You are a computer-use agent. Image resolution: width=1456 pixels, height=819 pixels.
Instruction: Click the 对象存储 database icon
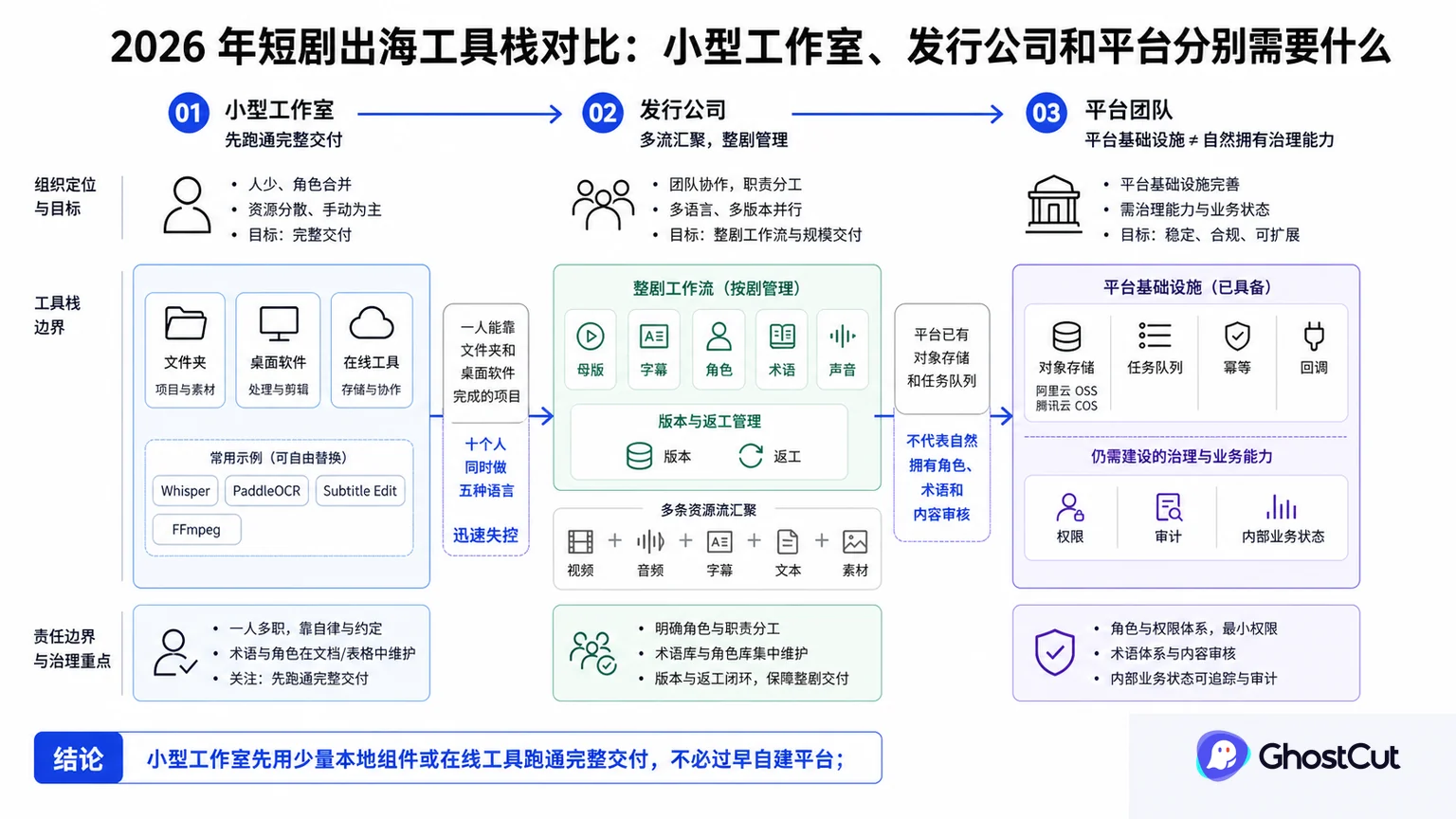pos(1066,337)
